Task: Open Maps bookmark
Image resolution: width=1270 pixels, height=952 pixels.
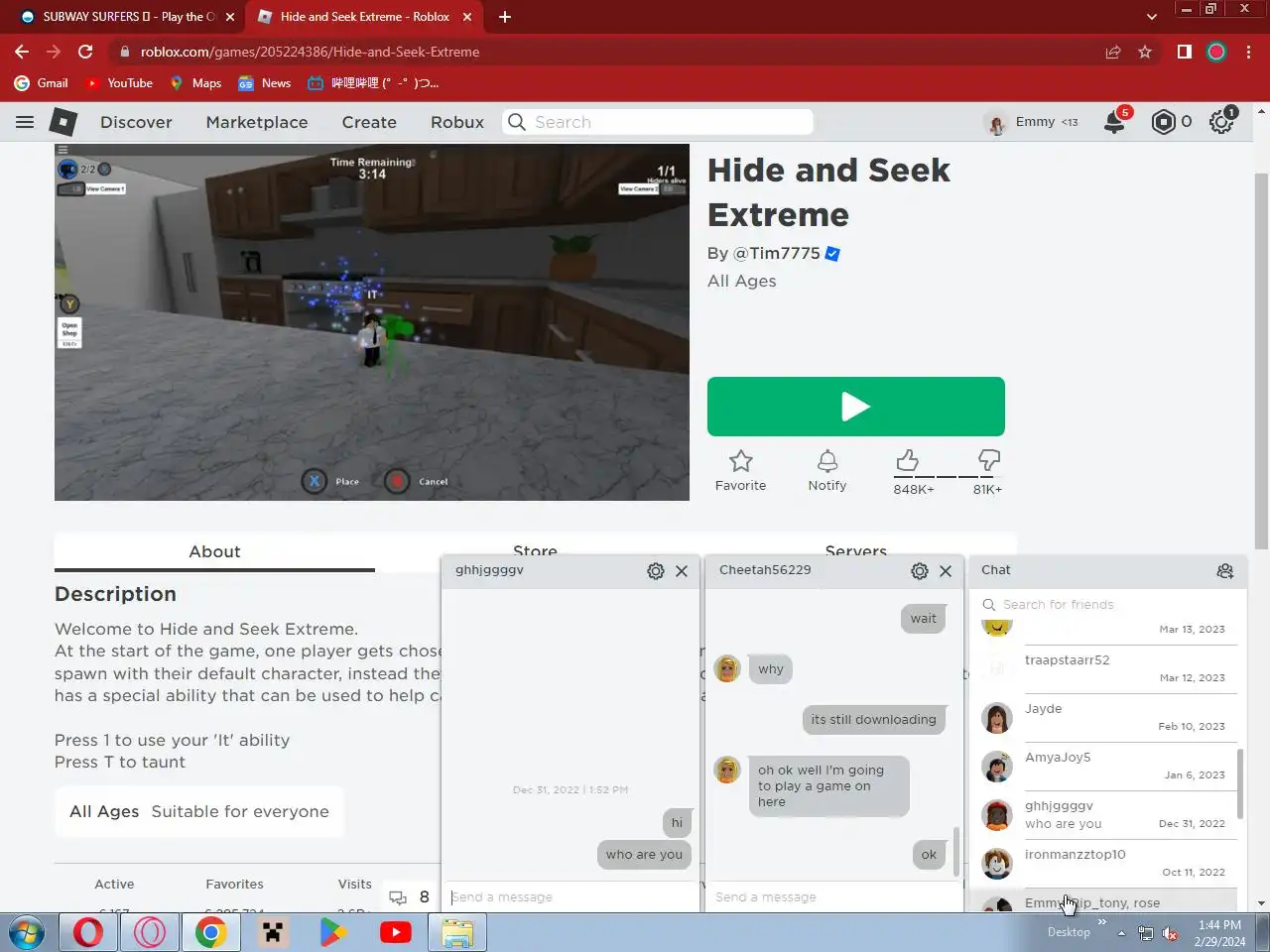Action: [196, 83]
